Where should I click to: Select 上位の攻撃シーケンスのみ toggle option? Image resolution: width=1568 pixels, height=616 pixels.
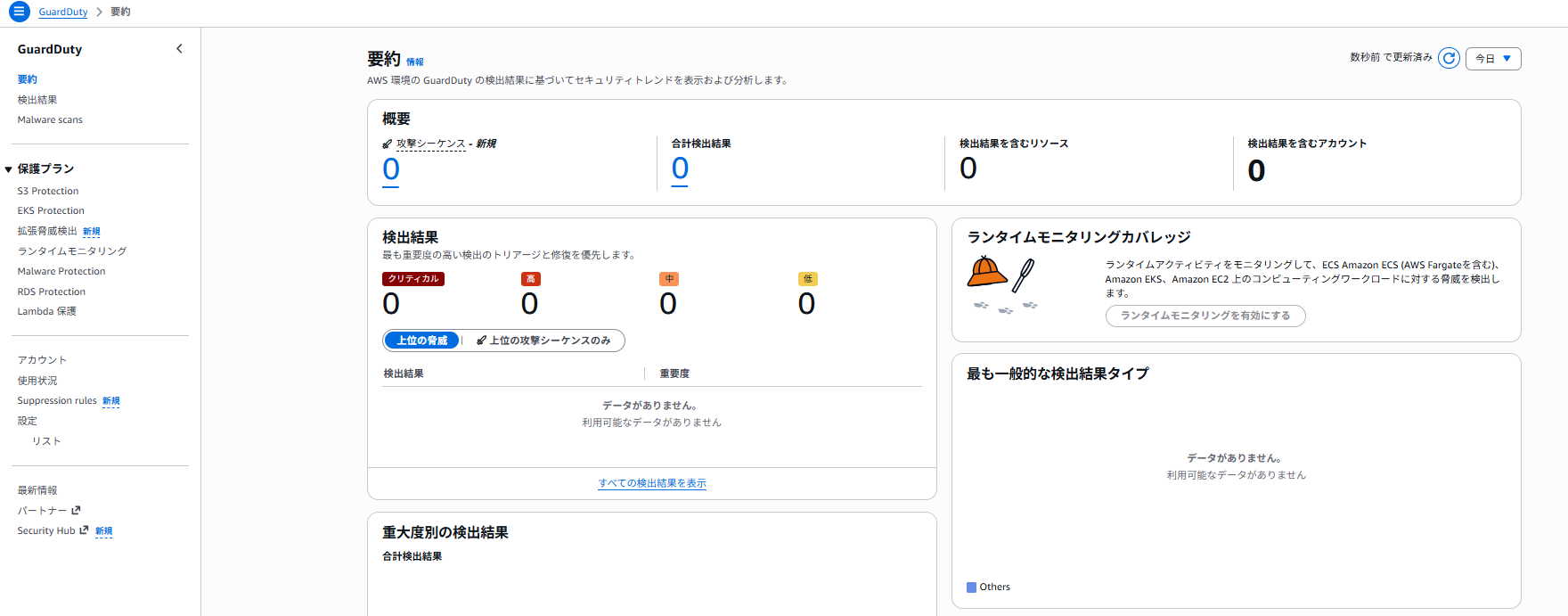coord(543,341)
